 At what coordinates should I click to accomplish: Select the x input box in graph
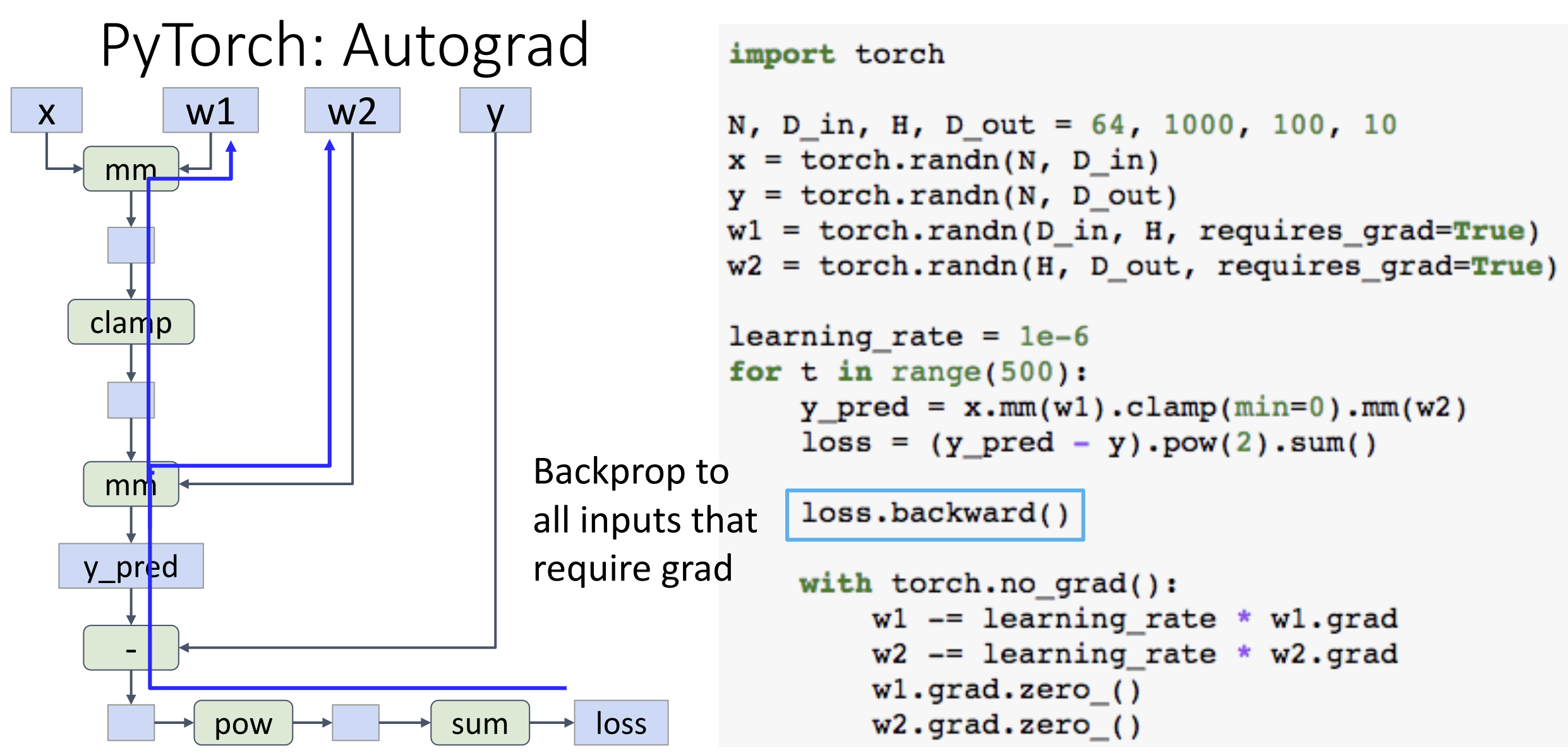47,110
